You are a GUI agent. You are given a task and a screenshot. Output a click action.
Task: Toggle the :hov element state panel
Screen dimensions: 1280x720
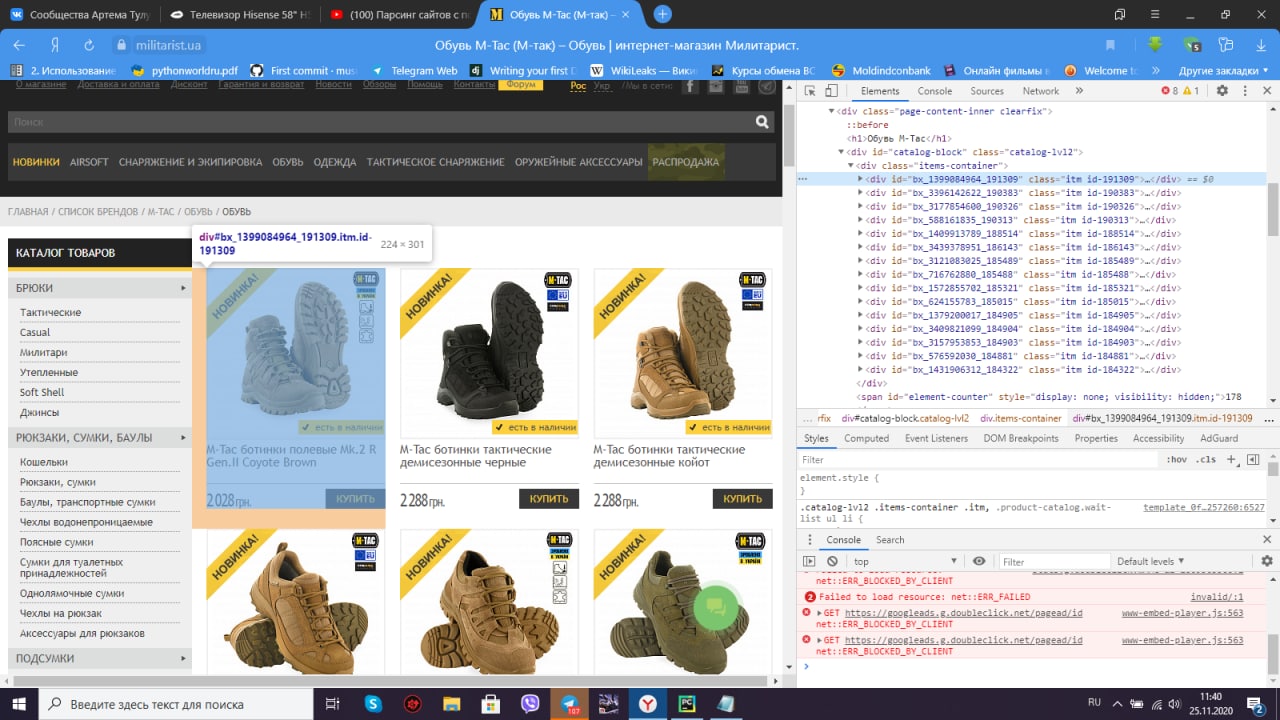[x=1176, y=460]
